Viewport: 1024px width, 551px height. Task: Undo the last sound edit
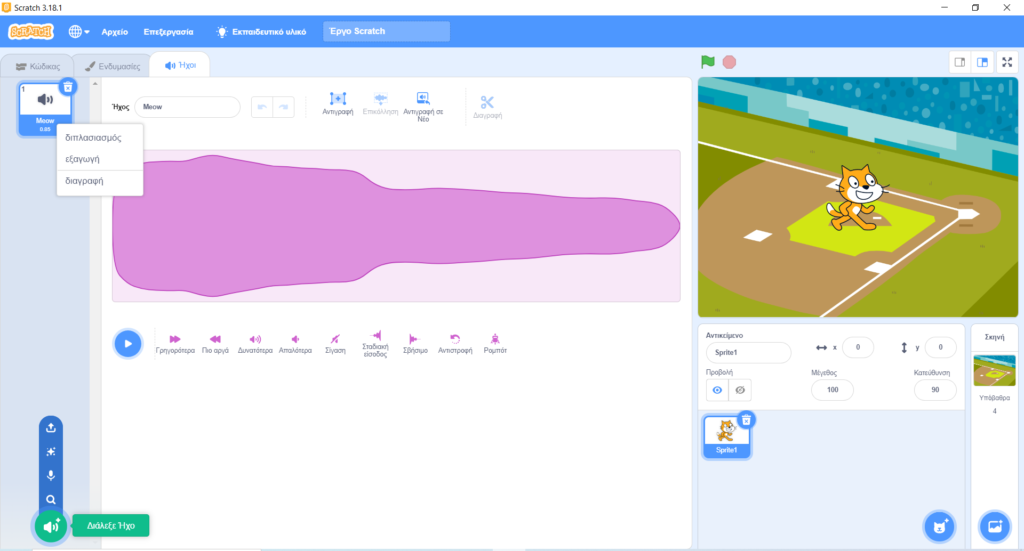[262, 106]
